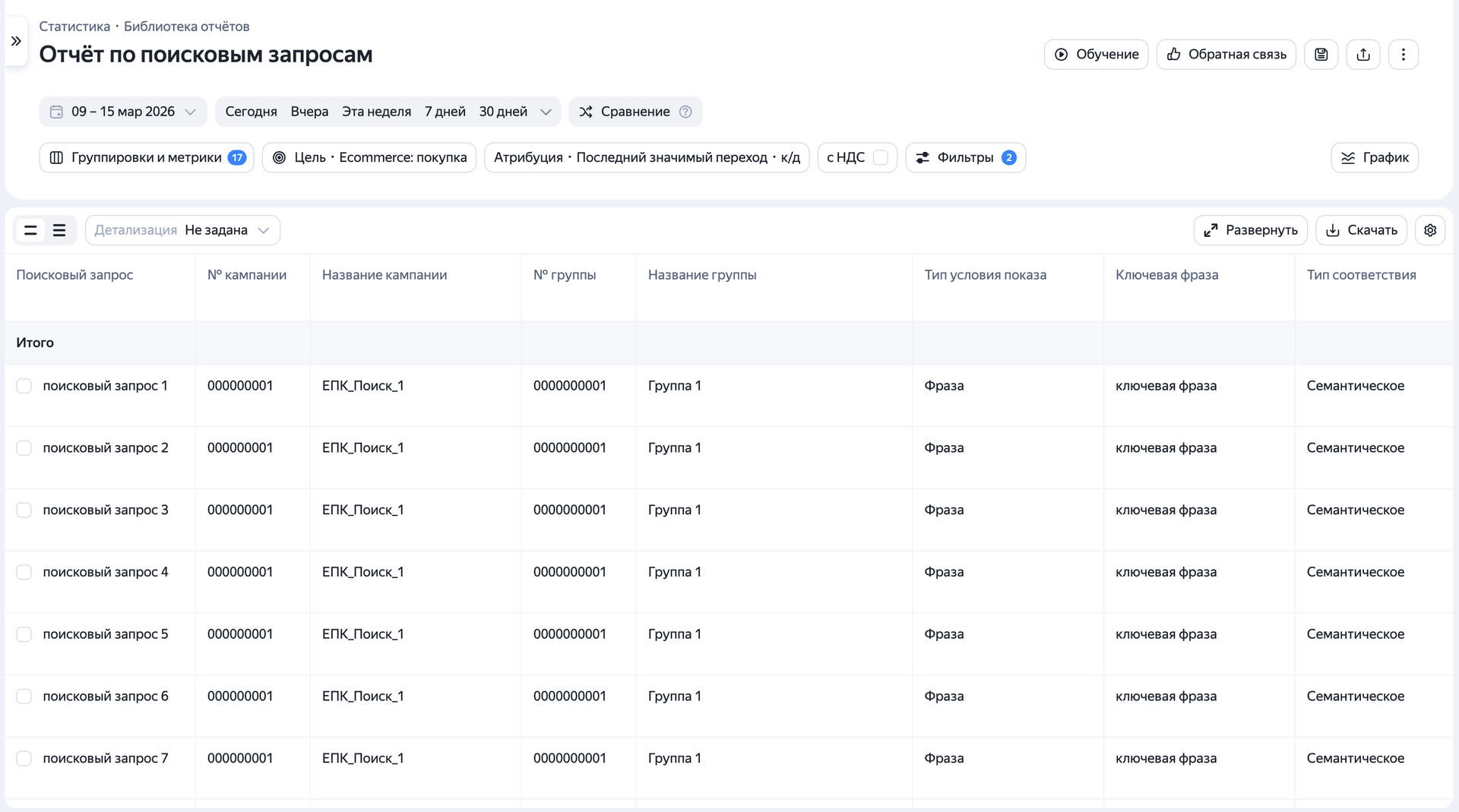Sort by № кампании column header
The width and height of the screenshot is (1459, 812).
point(247,275)
